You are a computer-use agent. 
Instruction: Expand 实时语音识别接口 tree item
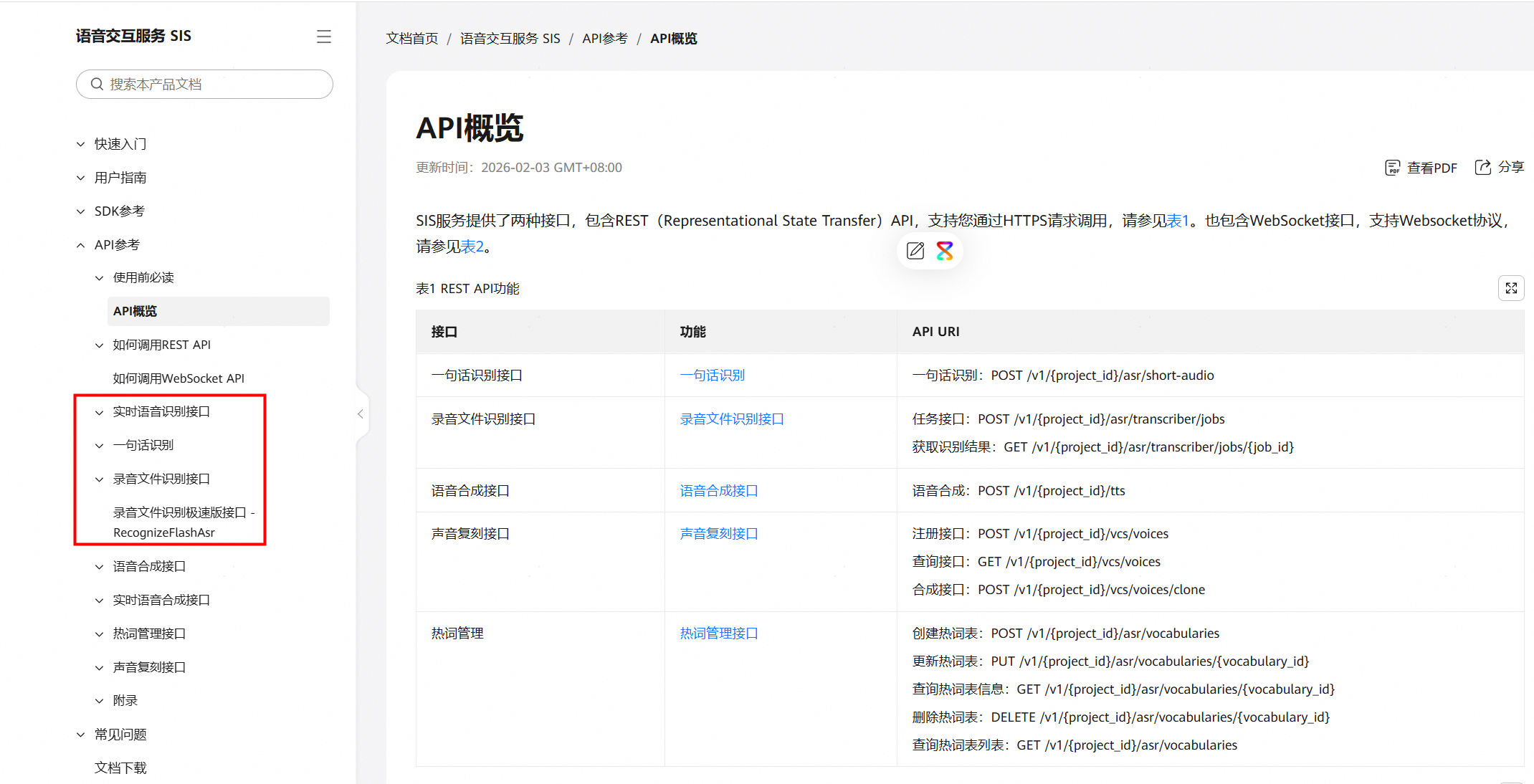tap(100, 412)
